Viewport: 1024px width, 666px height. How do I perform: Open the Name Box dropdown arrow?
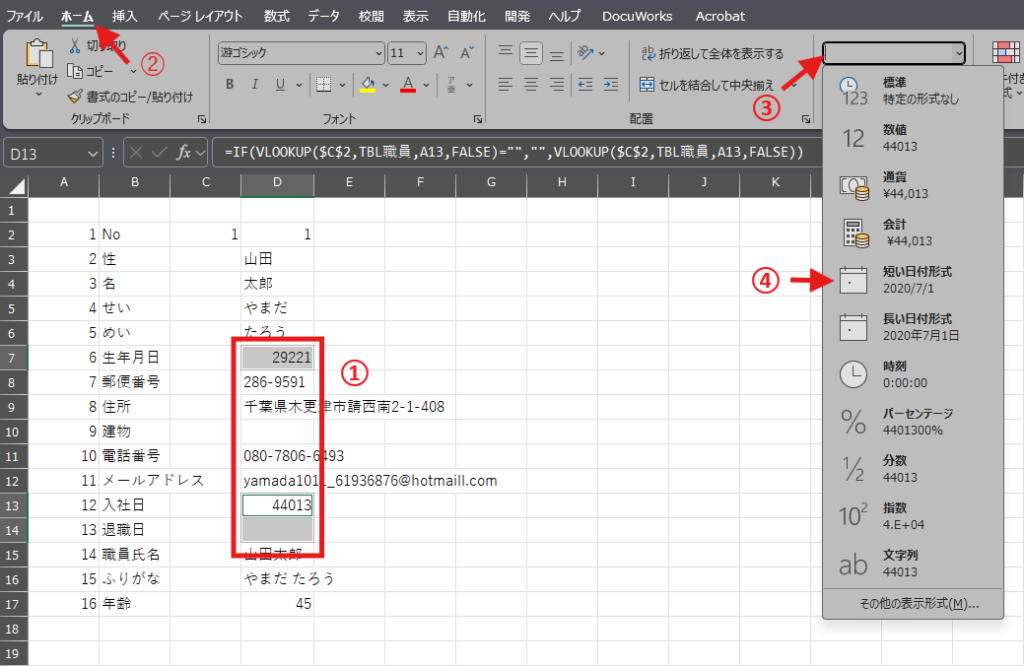(92, 154)
